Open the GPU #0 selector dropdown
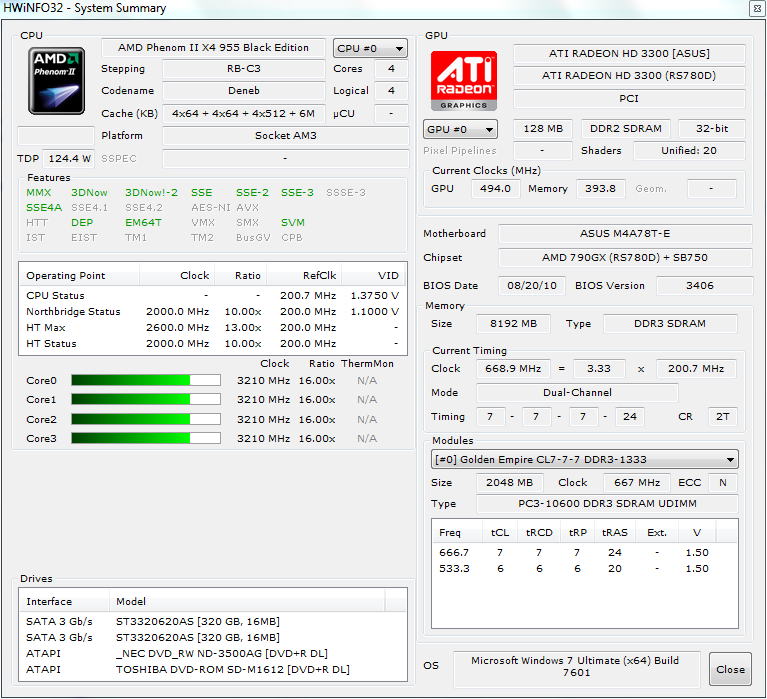Image resolution: width=767 pixels, height=699 pixels. pyautogui.click(x=460, y=129)
